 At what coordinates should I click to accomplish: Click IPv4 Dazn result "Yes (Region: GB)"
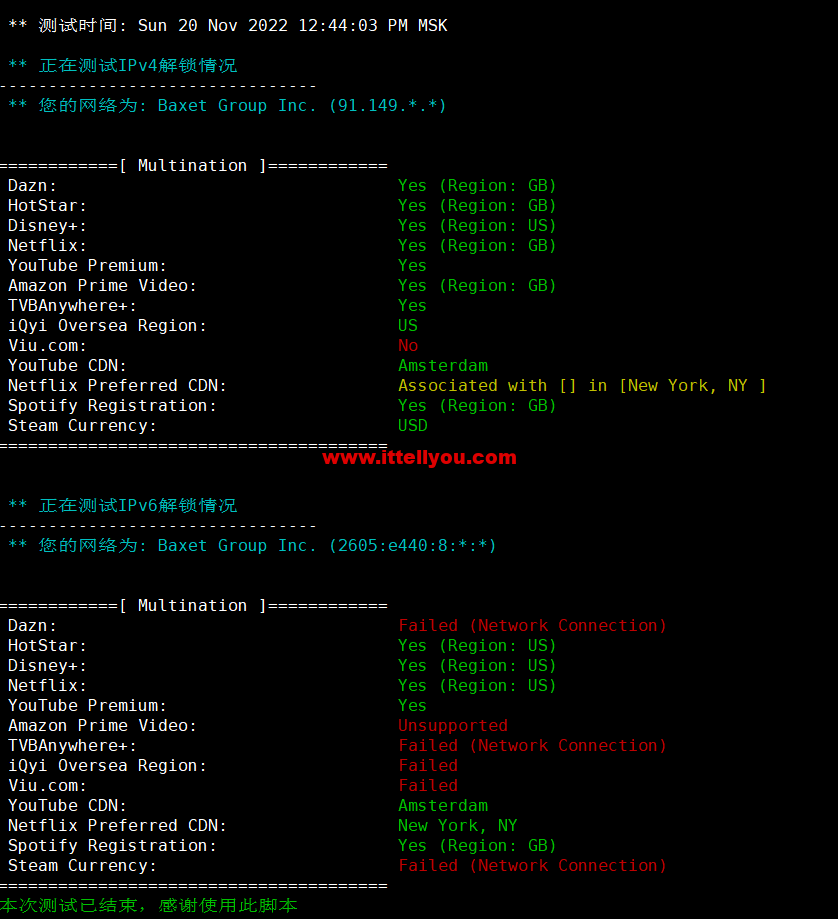click(477, 186)
